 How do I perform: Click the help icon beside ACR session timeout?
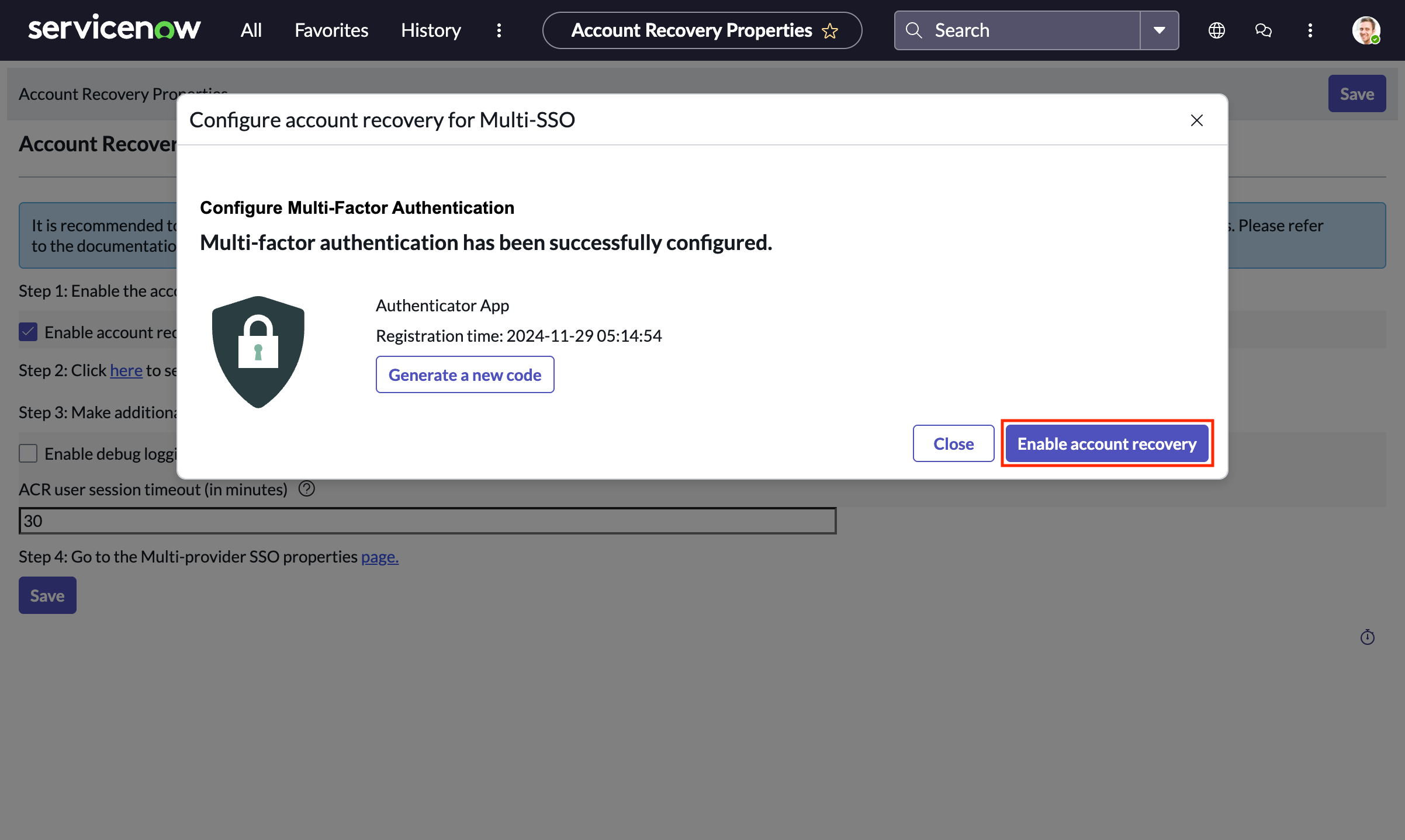coord(306,488)
